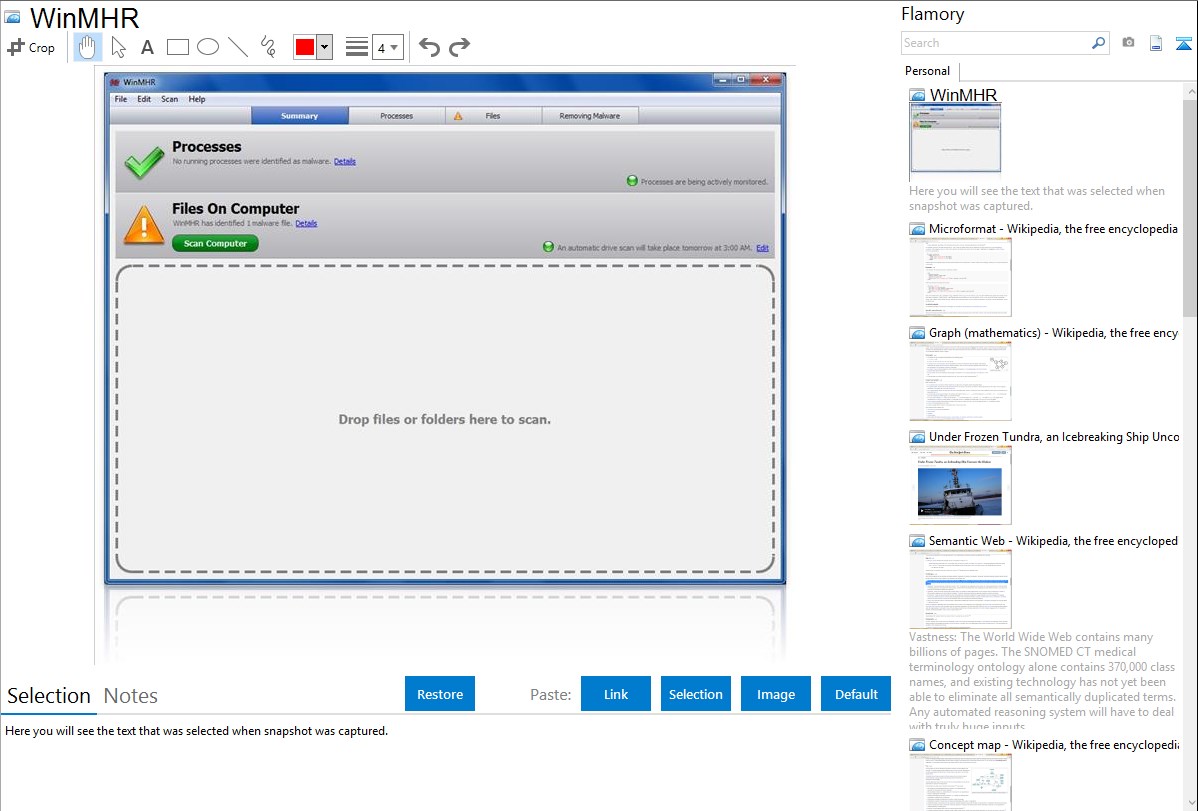Click inside the Search field
Screen dimensions: 1198x811
[x=995, y=43]
